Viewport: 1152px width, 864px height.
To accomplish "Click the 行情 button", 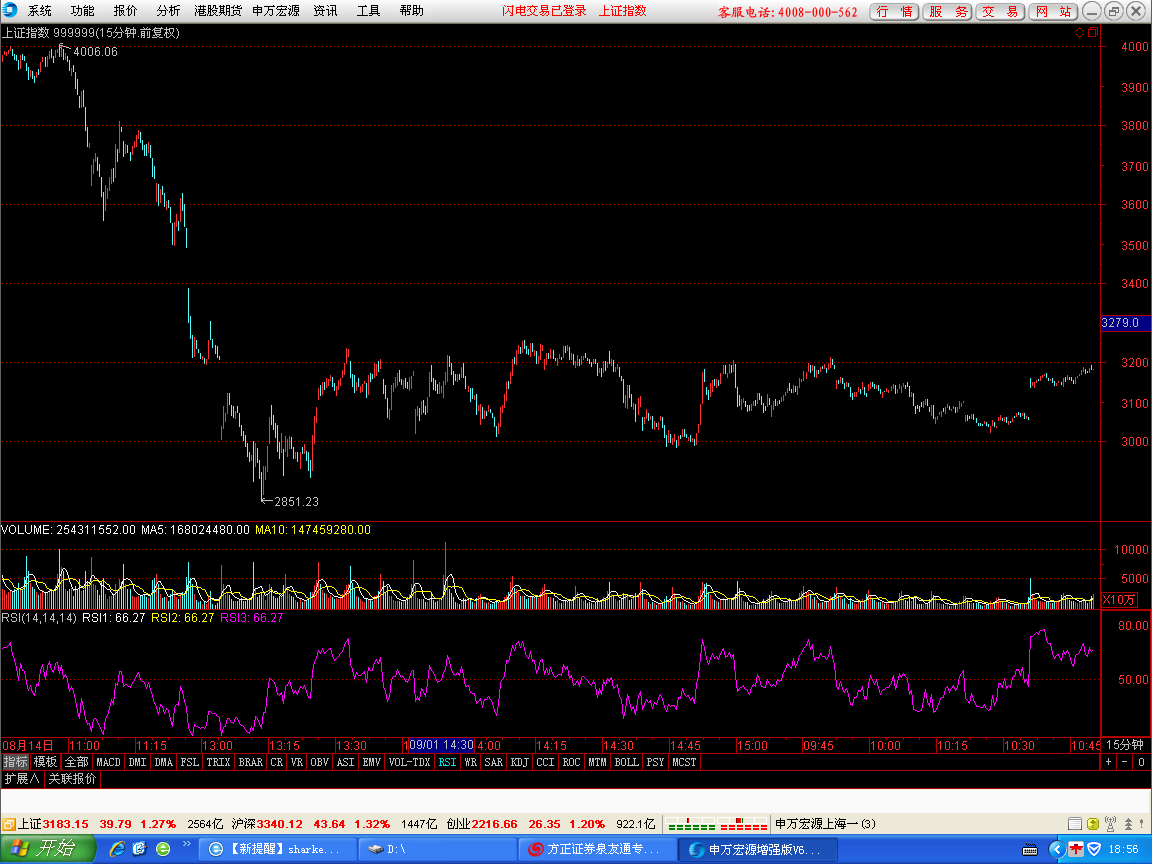I will click(x=894, y=11).
